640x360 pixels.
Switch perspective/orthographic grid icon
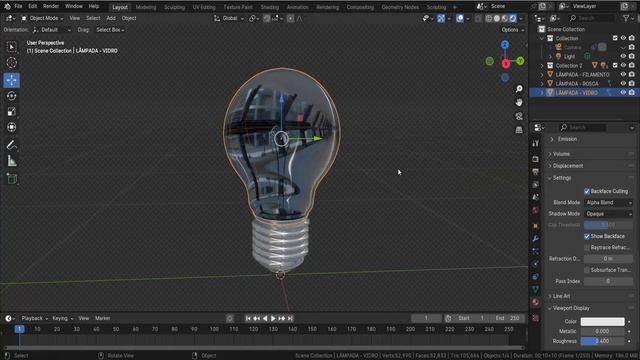pos(519,130)
